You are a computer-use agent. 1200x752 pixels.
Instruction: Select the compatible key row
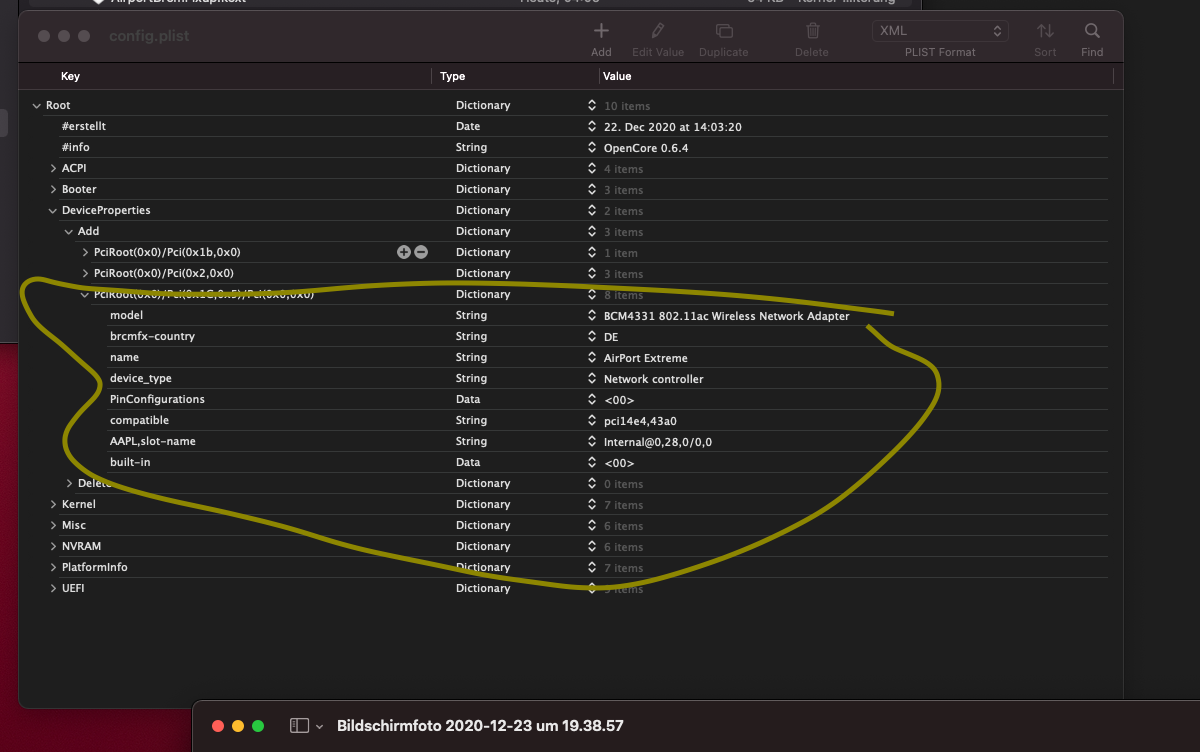coord(139,420)
